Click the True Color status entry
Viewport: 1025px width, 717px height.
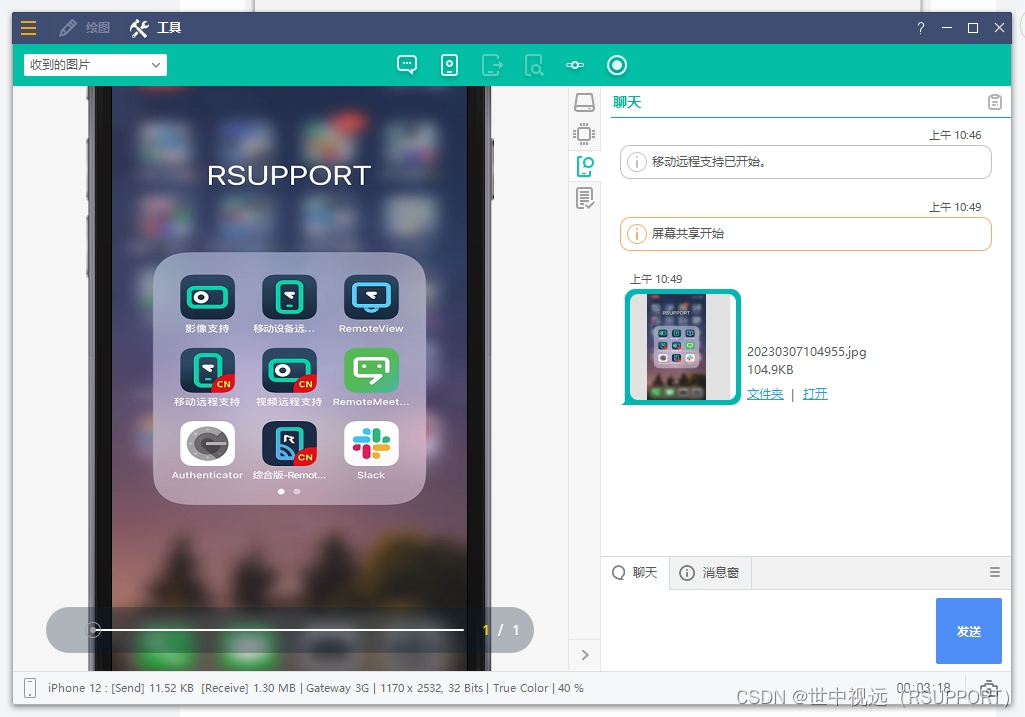click(x=520, y=688)
